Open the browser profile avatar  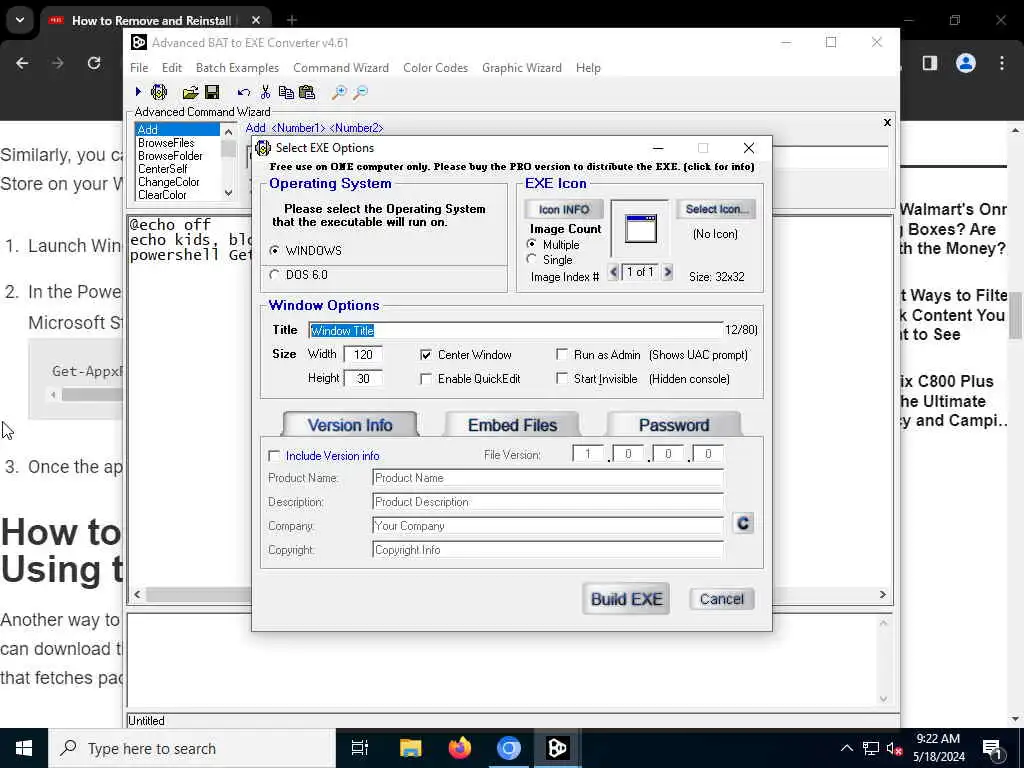click(x=966, y=63)
